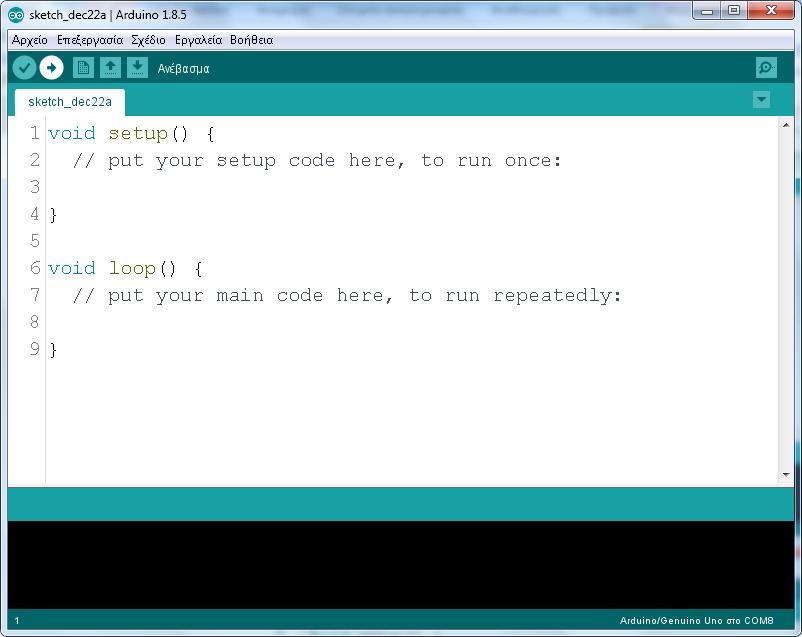Viewport: 802px width, 637px height.
Task: Click the 'put your main code here' comment
Action: tap(347, 296)
